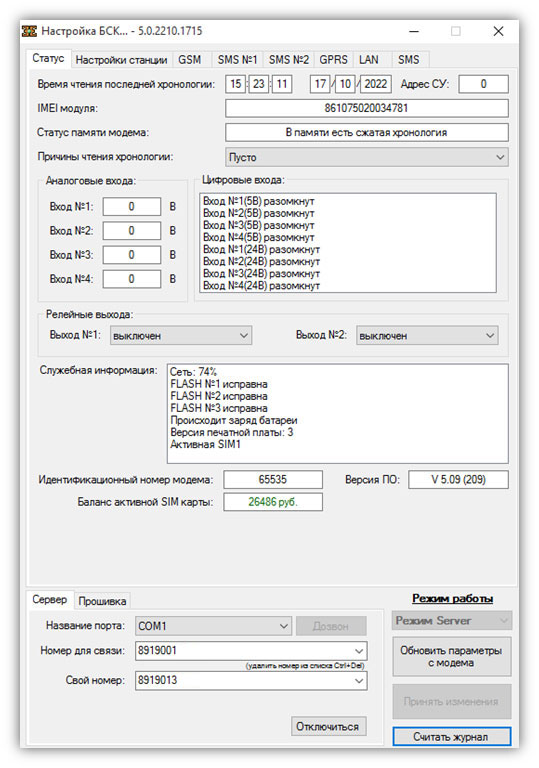The height and width of the screenshot is (768, 539).
Task: Click analog Вход №1 value field
Action: click(x=131, y=207)
